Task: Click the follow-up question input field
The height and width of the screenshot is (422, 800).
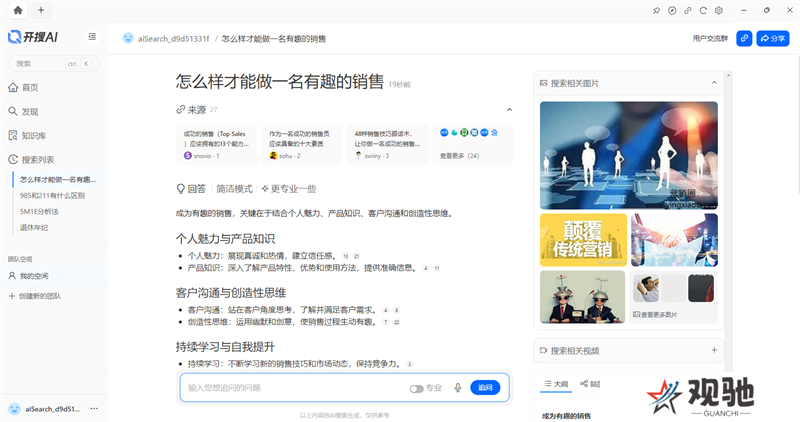Action: click(x=295, y=388)
